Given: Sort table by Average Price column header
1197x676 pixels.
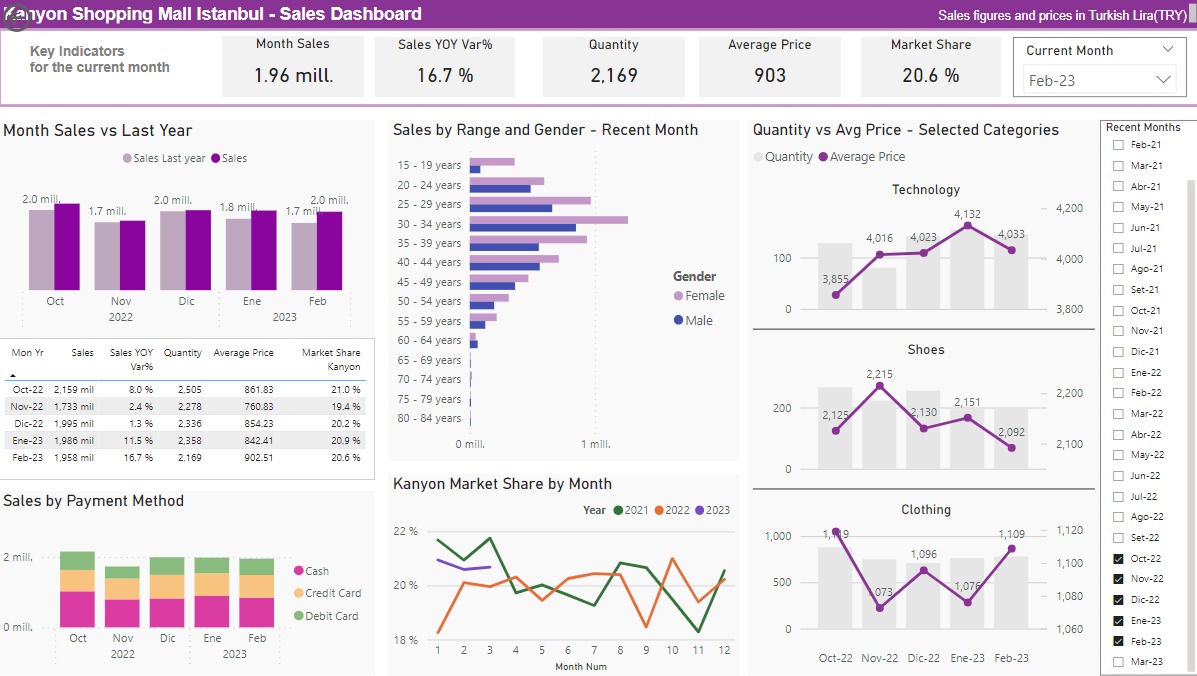Looking at the screenshot, I should (x=243, y=353).
